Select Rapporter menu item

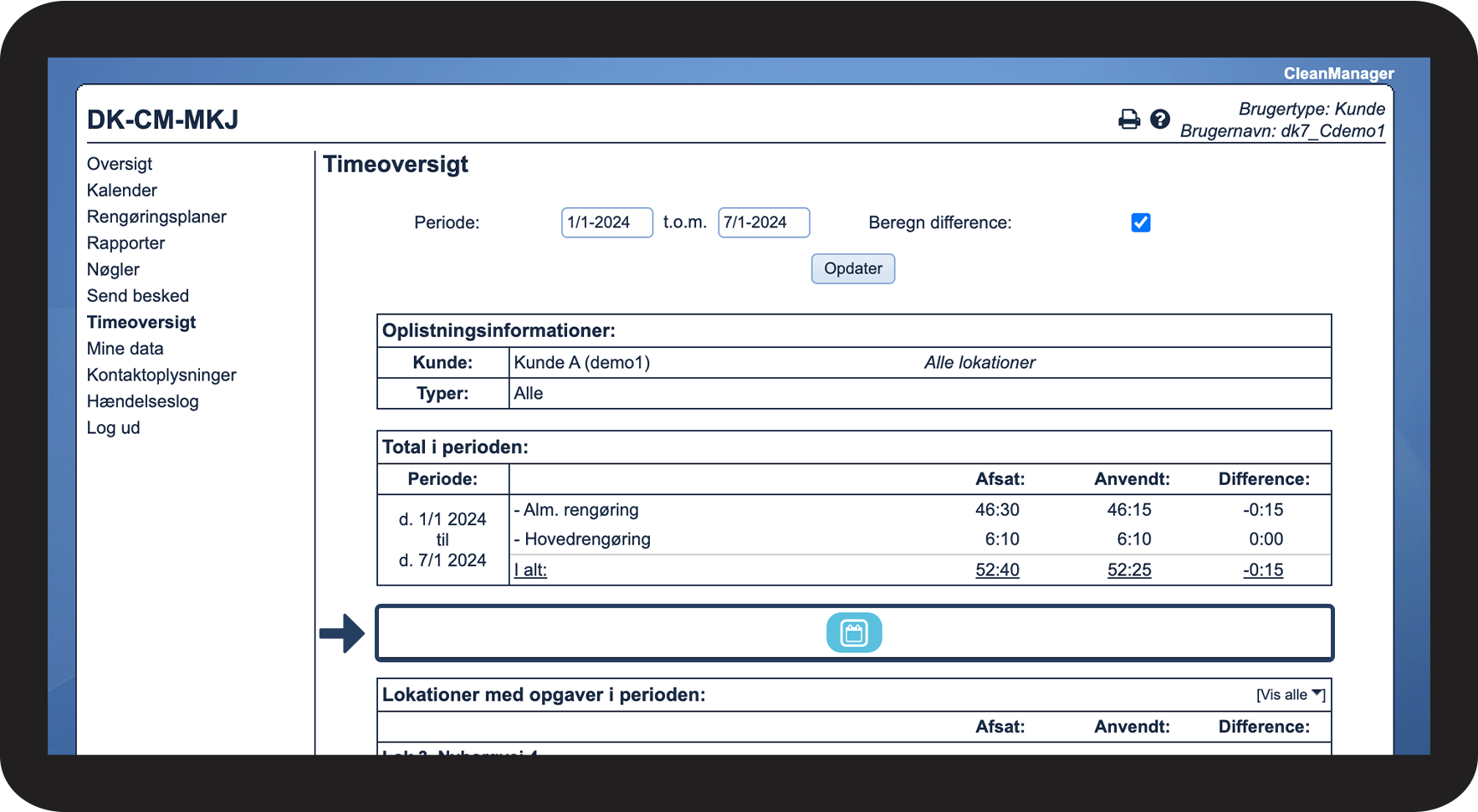point(126,243)
